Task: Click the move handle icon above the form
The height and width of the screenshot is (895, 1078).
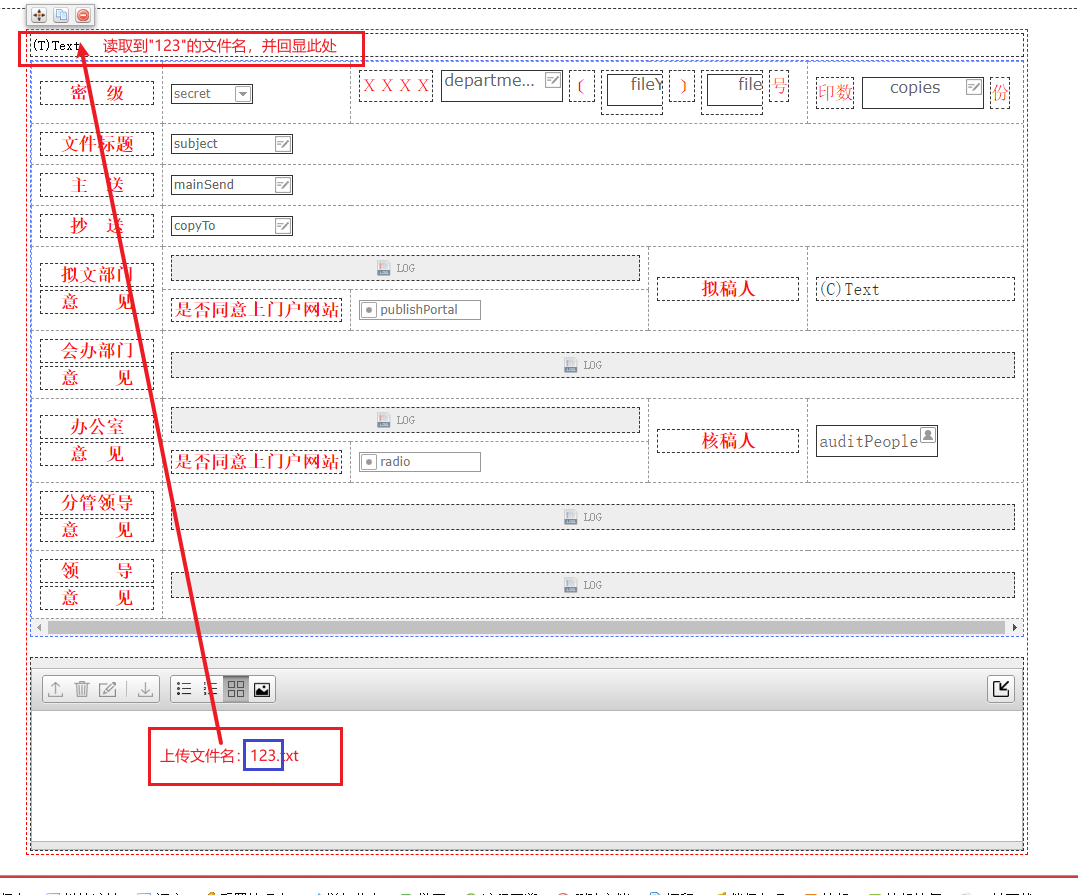Action: 39,15
